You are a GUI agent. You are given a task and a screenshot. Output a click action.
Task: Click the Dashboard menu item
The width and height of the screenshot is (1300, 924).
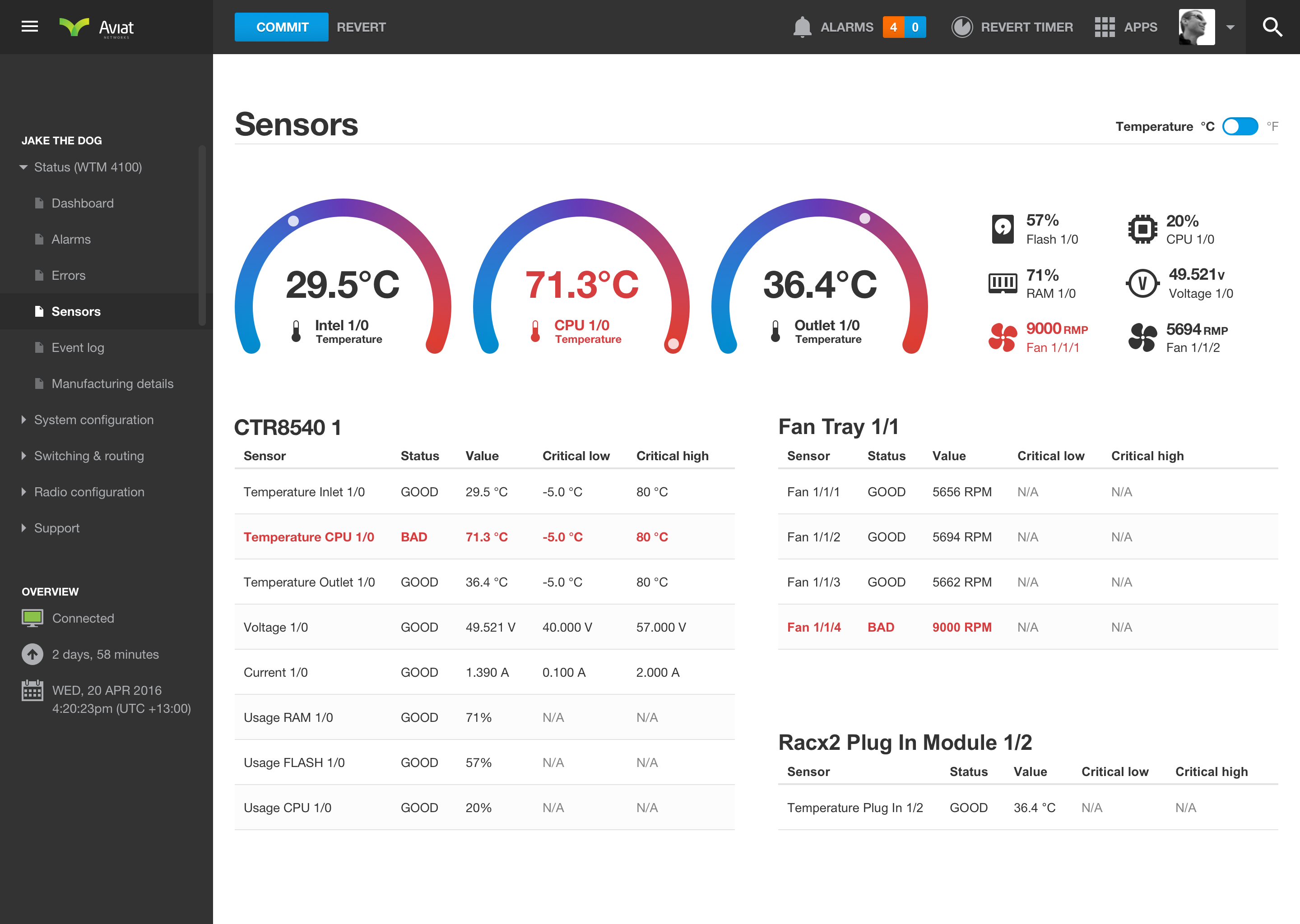82,203
